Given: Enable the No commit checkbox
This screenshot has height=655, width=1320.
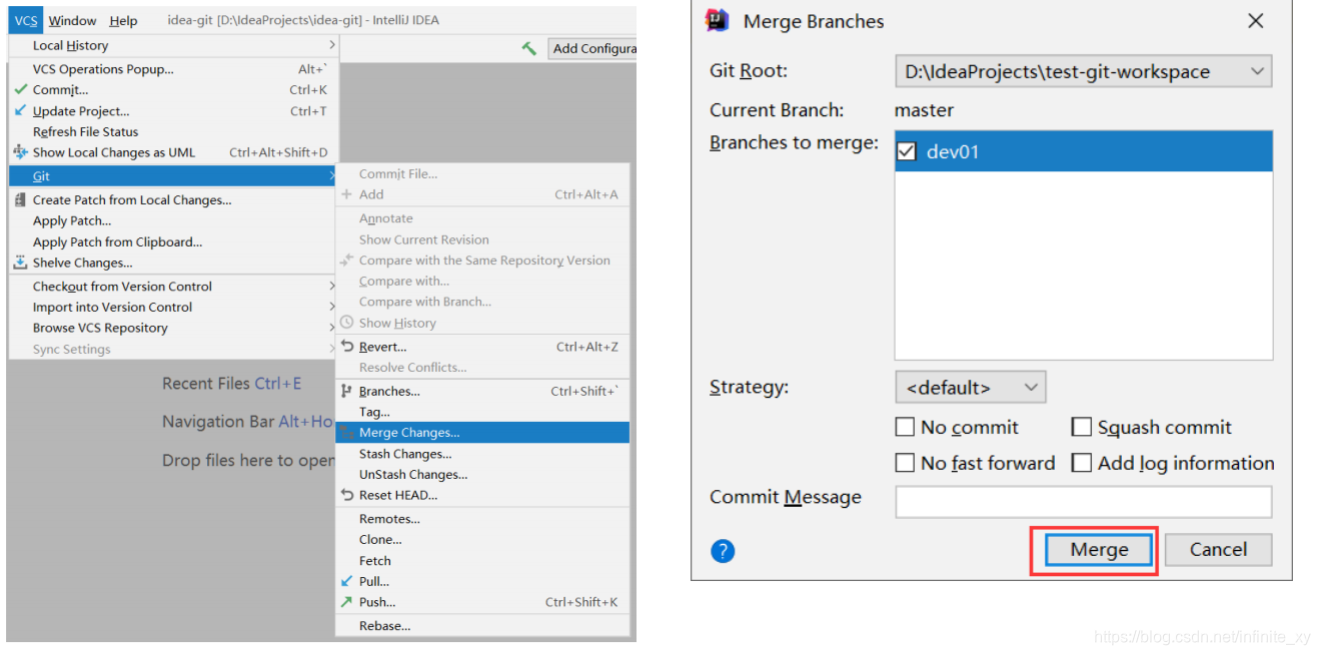Looking at the screenshot, I should [x=905, y=427].
